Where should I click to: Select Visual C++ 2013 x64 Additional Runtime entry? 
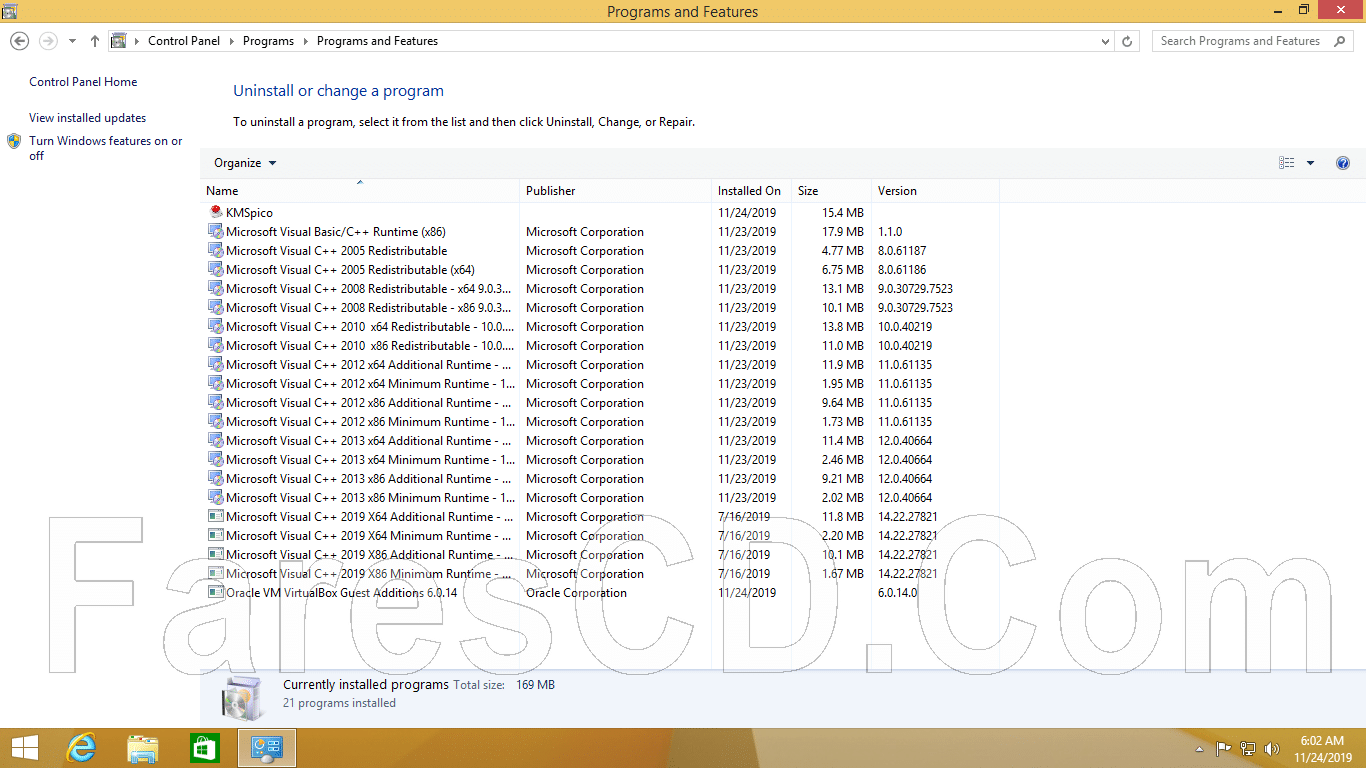(370, 441)
